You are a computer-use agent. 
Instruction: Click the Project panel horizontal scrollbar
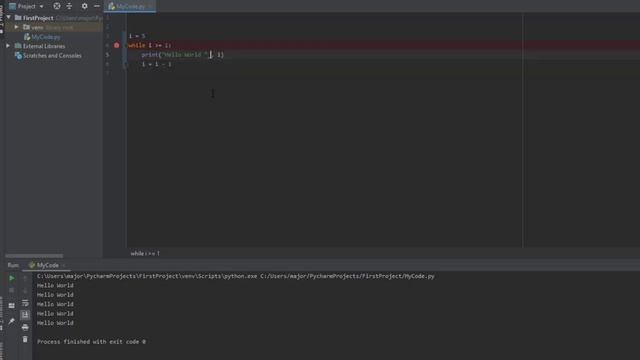tap(34, 256)
